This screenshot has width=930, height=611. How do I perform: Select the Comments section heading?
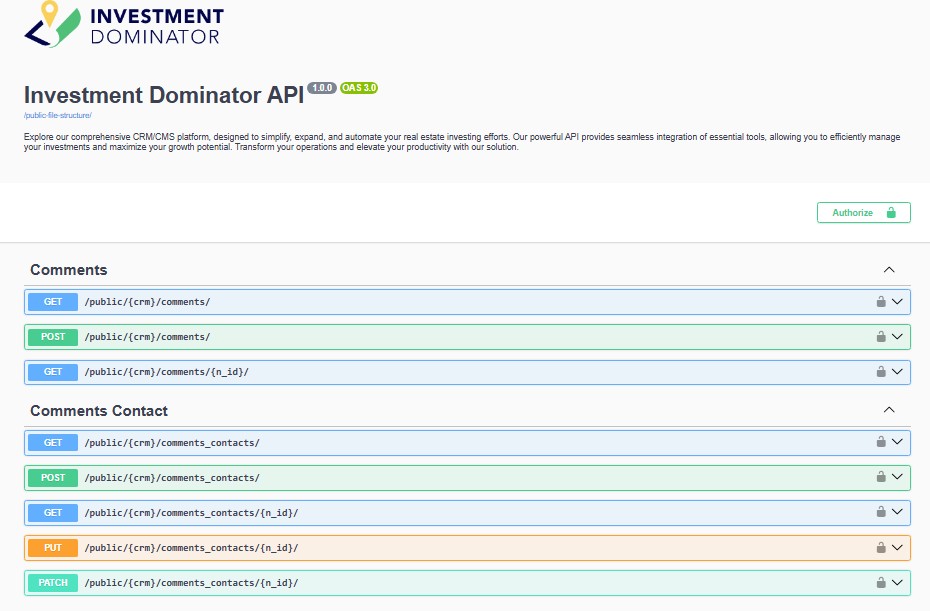69,270
